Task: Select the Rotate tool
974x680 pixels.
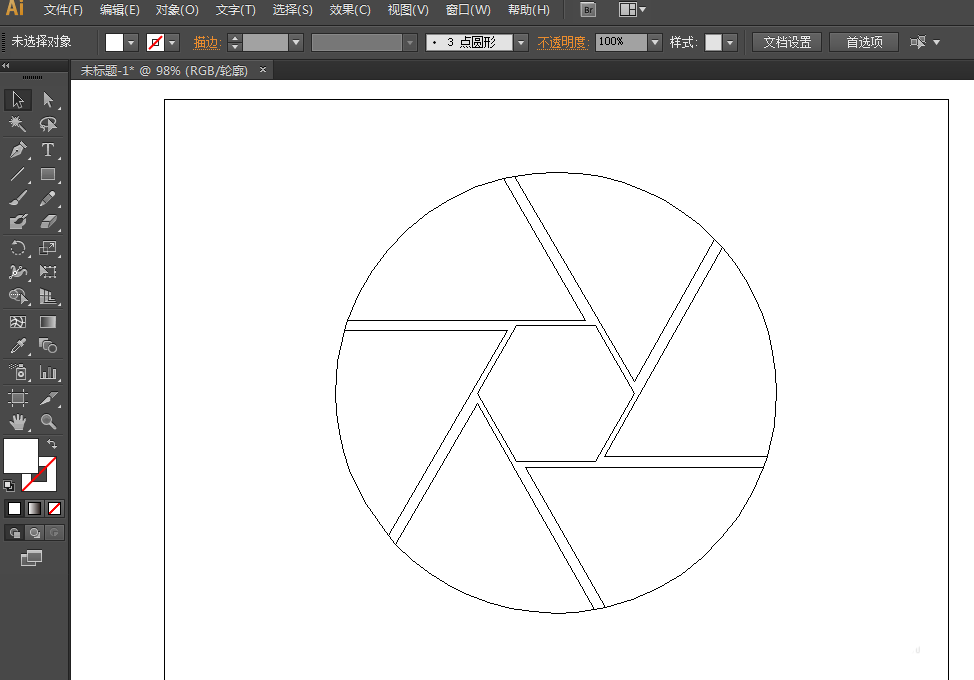Action: coord(17,248)
